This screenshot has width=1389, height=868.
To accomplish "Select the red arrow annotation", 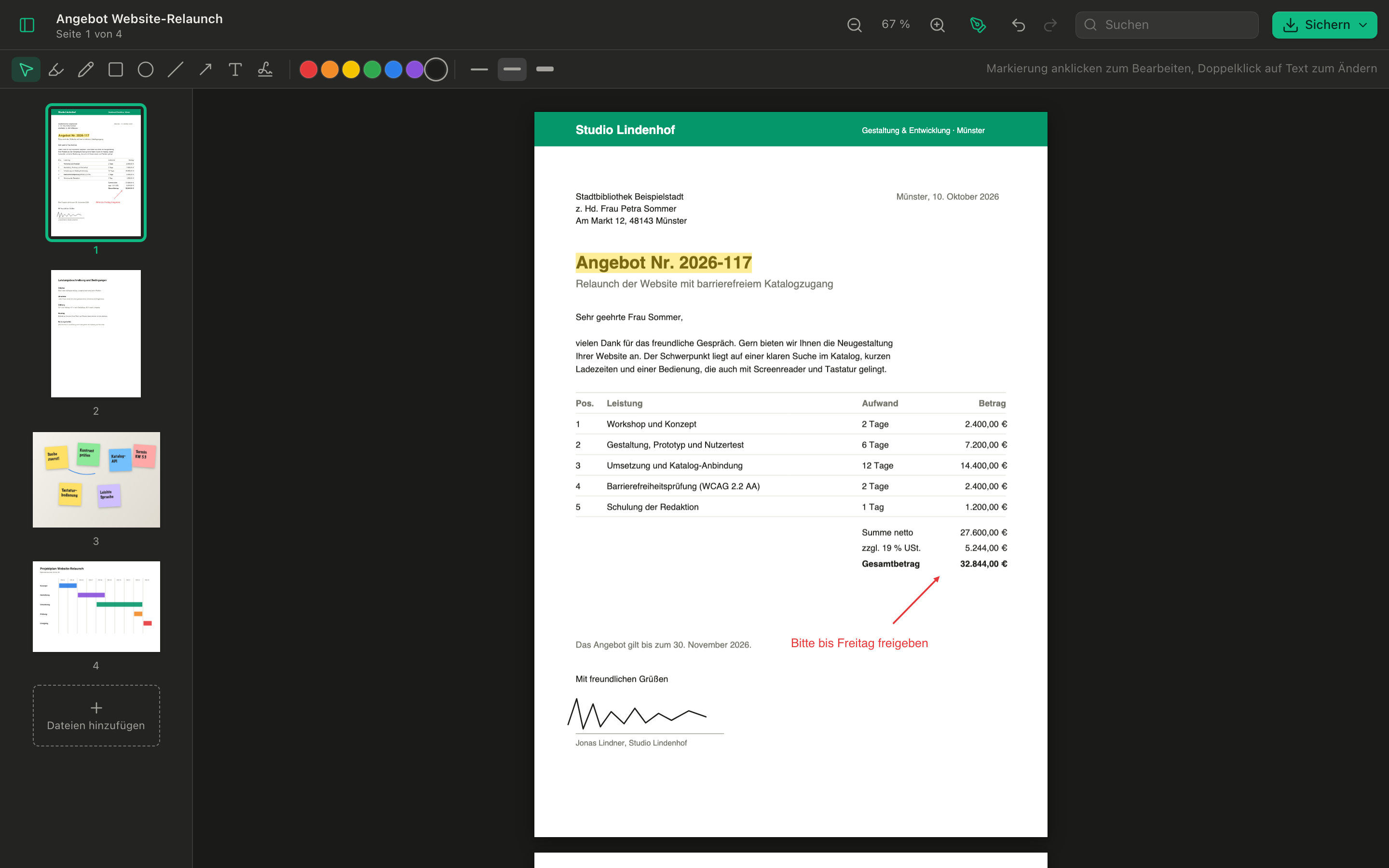I will 916,600.
